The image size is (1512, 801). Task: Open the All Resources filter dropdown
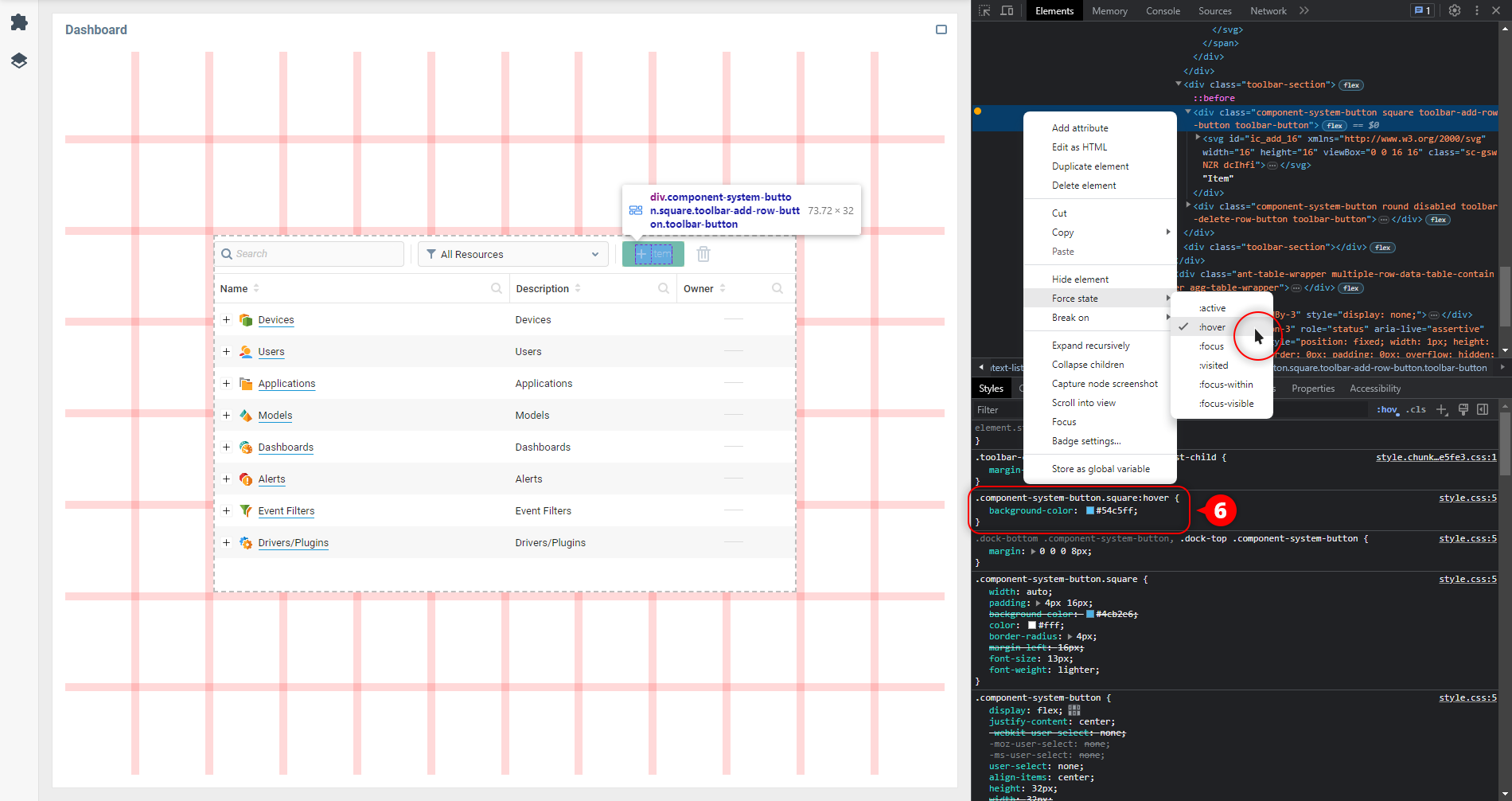tap(512, 254)
